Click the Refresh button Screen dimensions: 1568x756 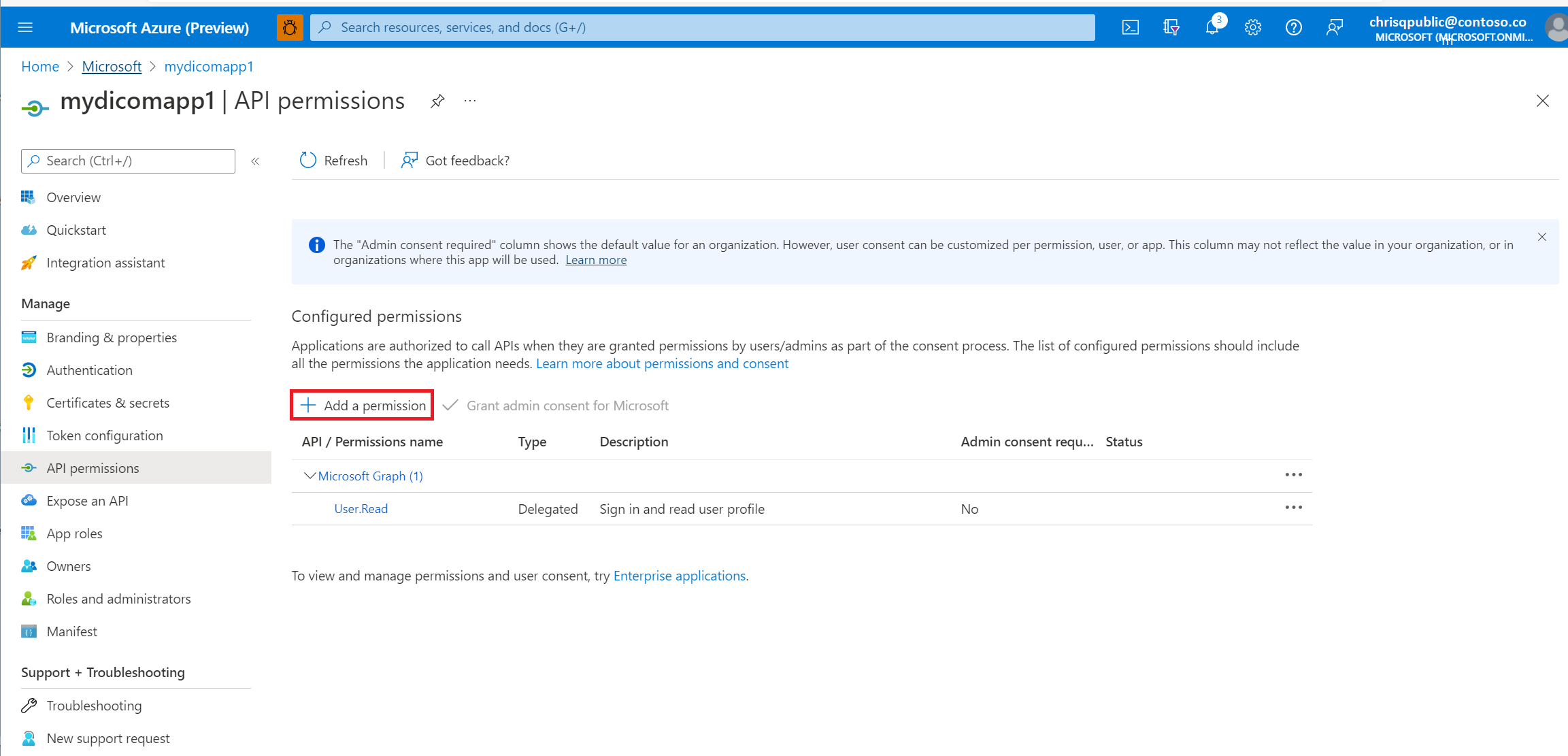coord(334,161)
